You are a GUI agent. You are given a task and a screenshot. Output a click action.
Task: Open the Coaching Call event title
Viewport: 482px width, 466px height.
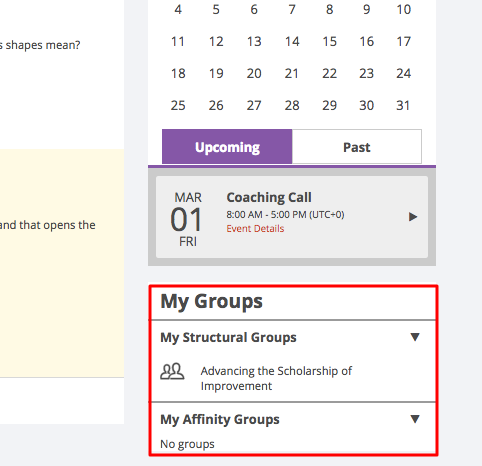pos(269,197)
